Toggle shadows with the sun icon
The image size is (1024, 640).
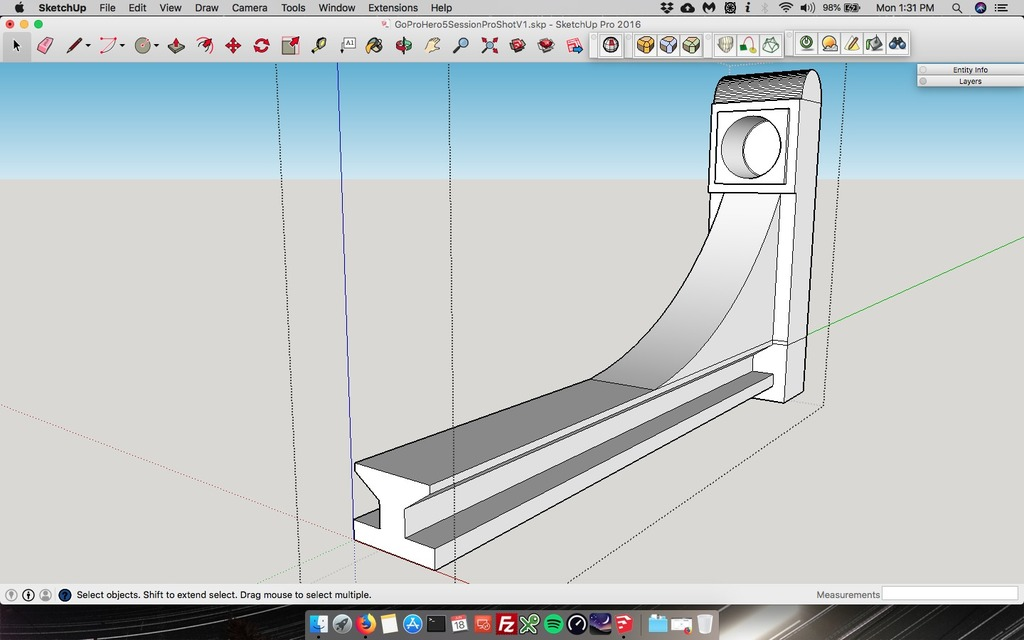pos(831,44)
